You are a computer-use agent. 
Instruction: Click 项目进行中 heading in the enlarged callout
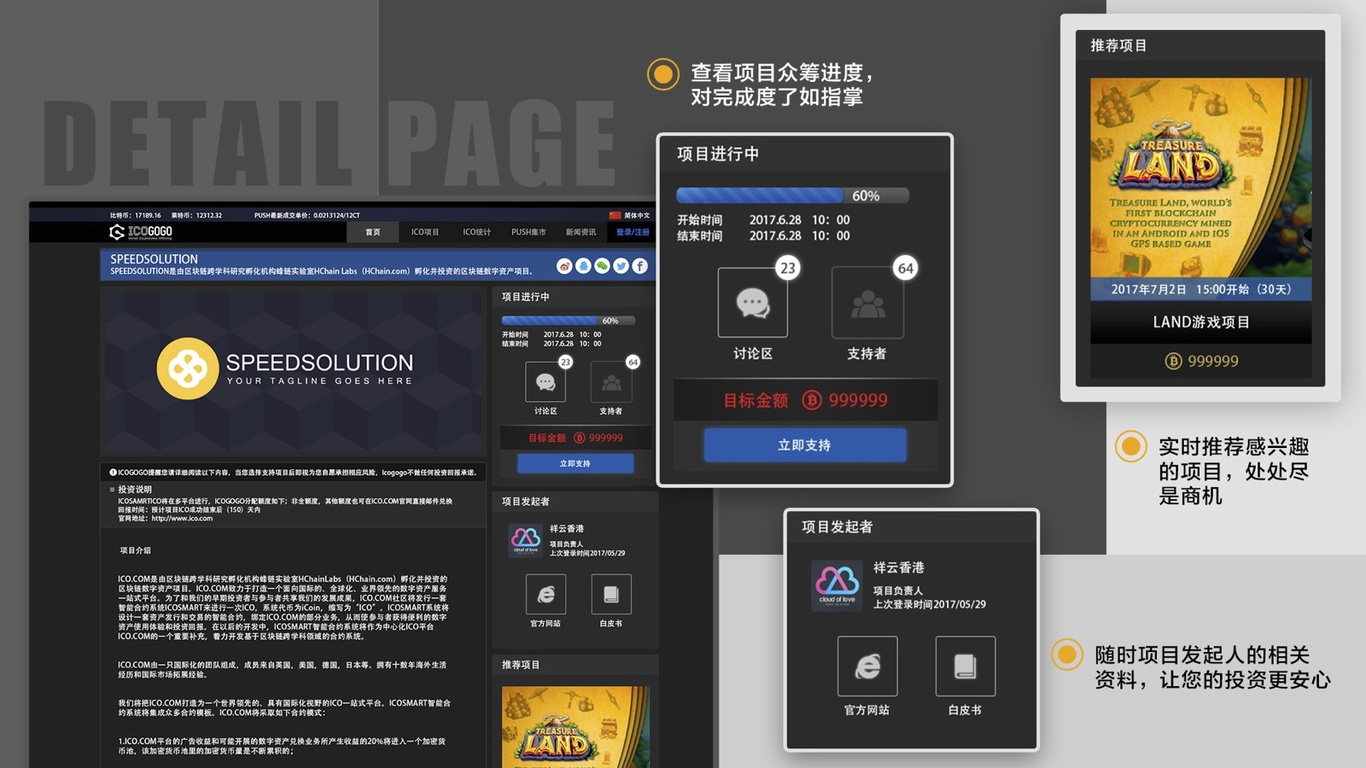pyautogui.click(x=718, y=154)
